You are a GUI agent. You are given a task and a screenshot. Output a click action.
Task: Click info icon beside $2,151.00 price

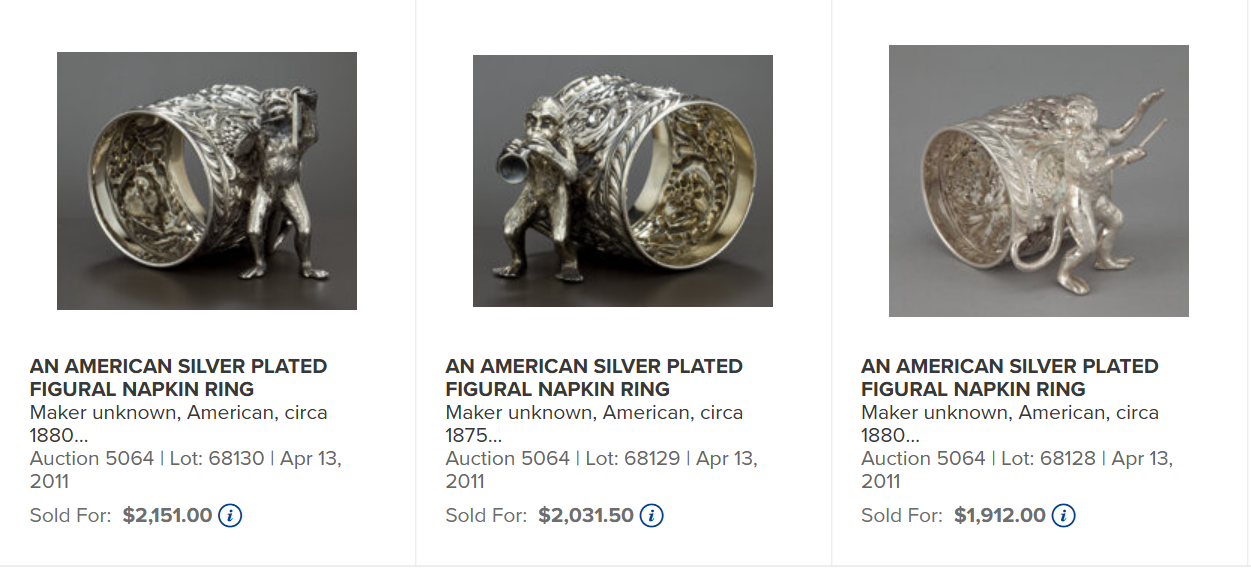(230, 516)
